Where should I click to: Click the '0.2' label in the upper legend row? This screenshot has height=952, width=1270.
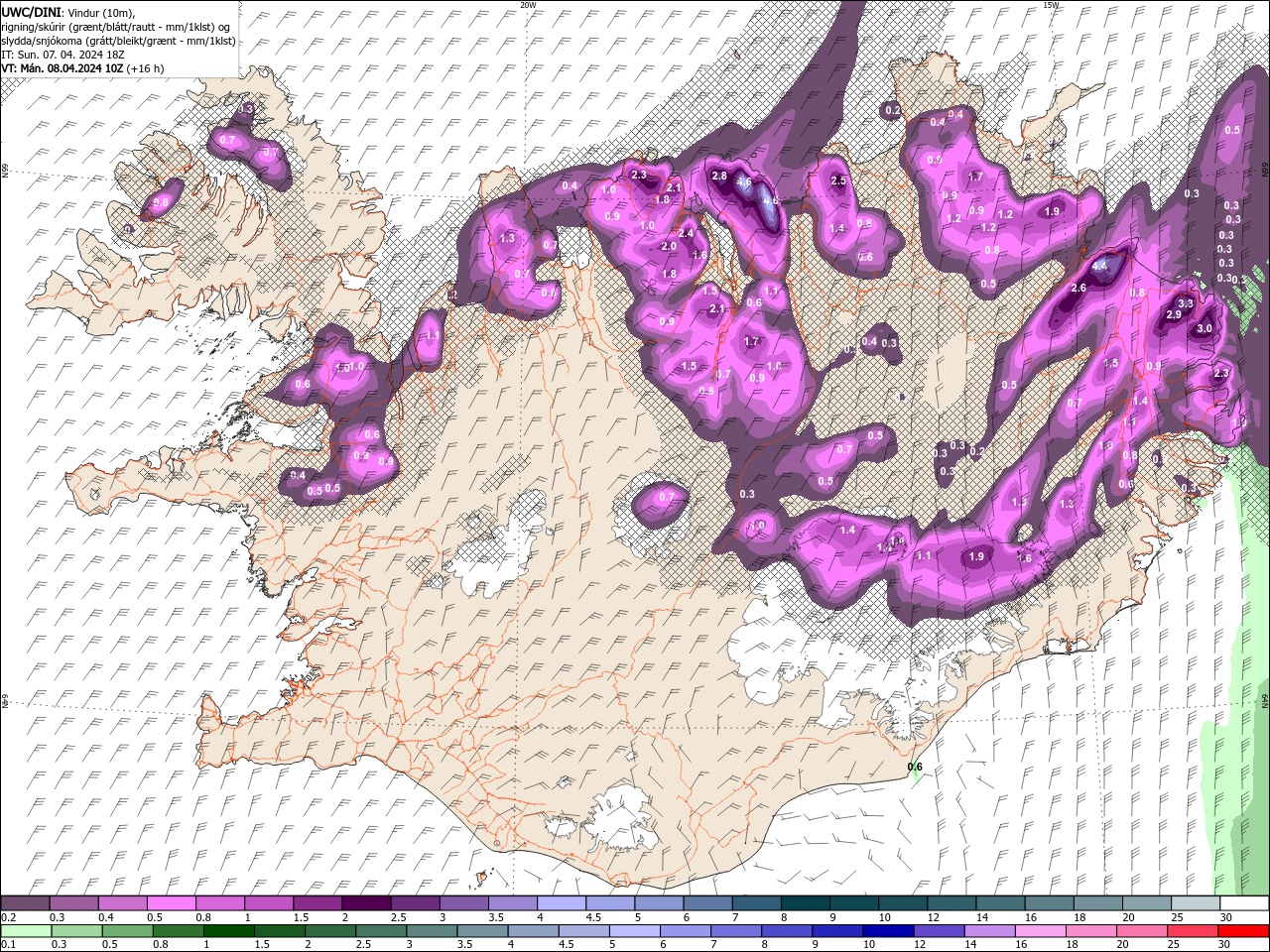(8, 917)
